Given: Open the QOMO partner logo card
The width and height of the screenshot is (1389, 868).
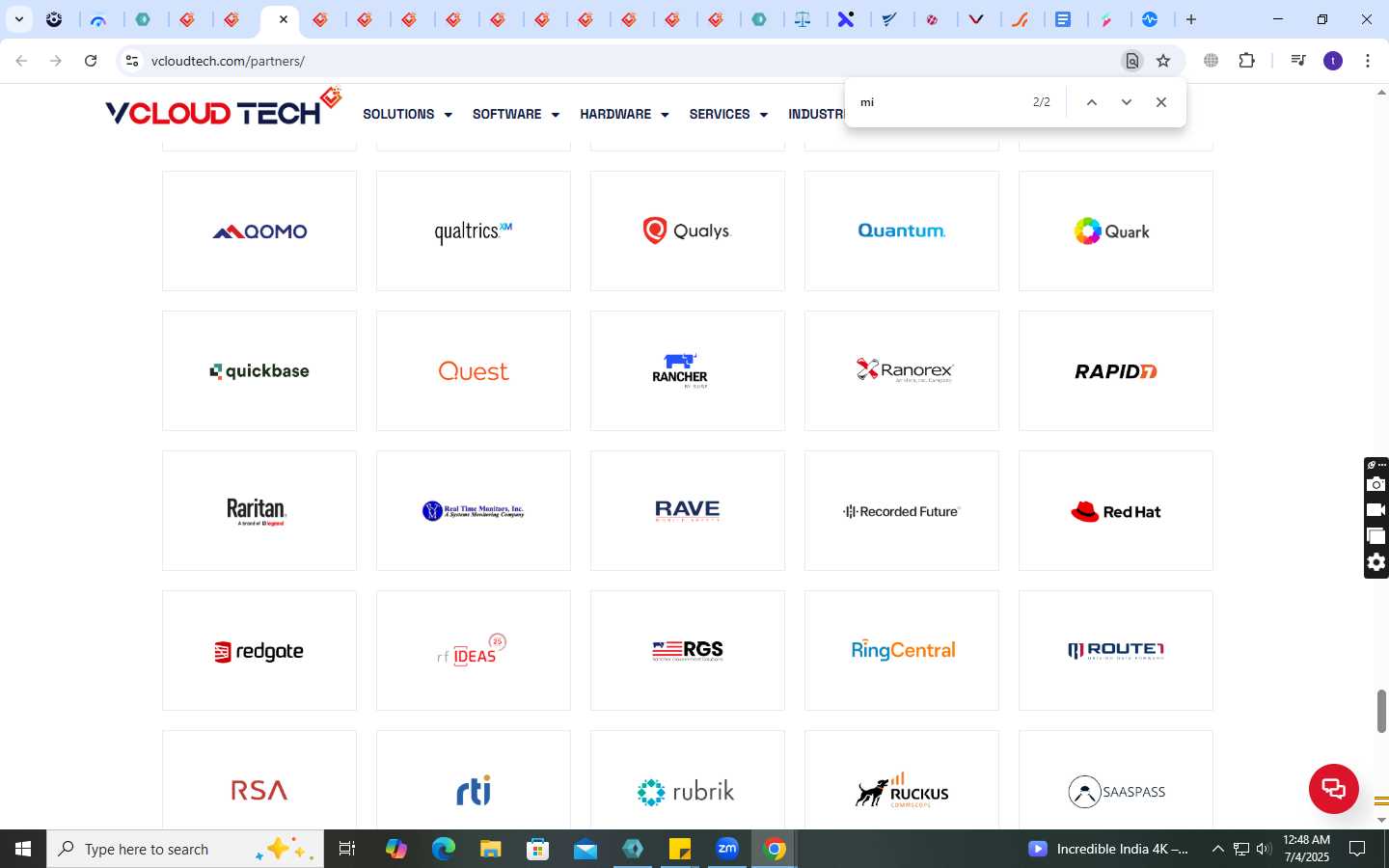Looking at the screenshot, I should 259,231.
